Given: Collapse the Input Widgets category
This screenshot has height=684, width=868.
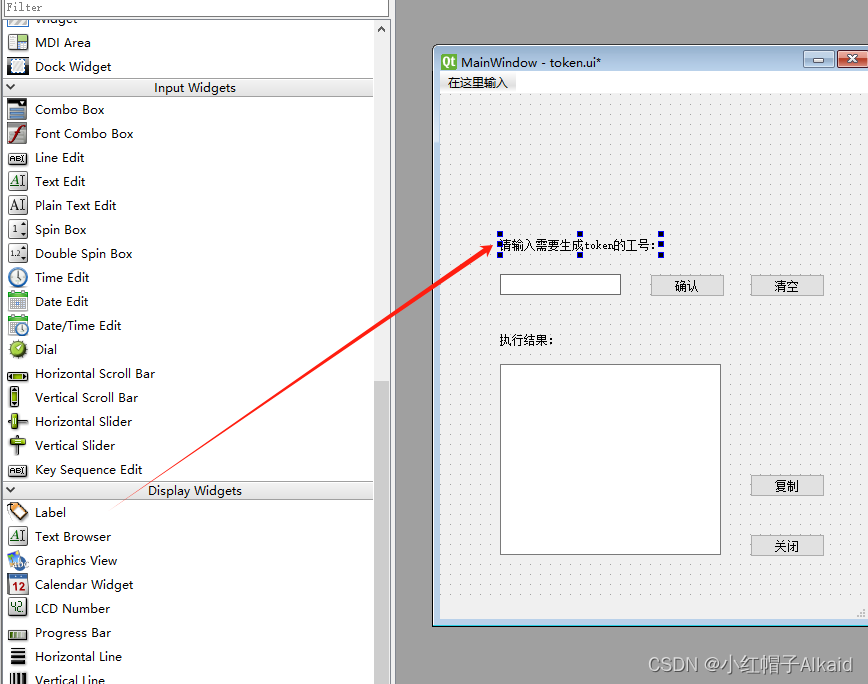Looking at the screenshot, I should [x=11, y=87].
